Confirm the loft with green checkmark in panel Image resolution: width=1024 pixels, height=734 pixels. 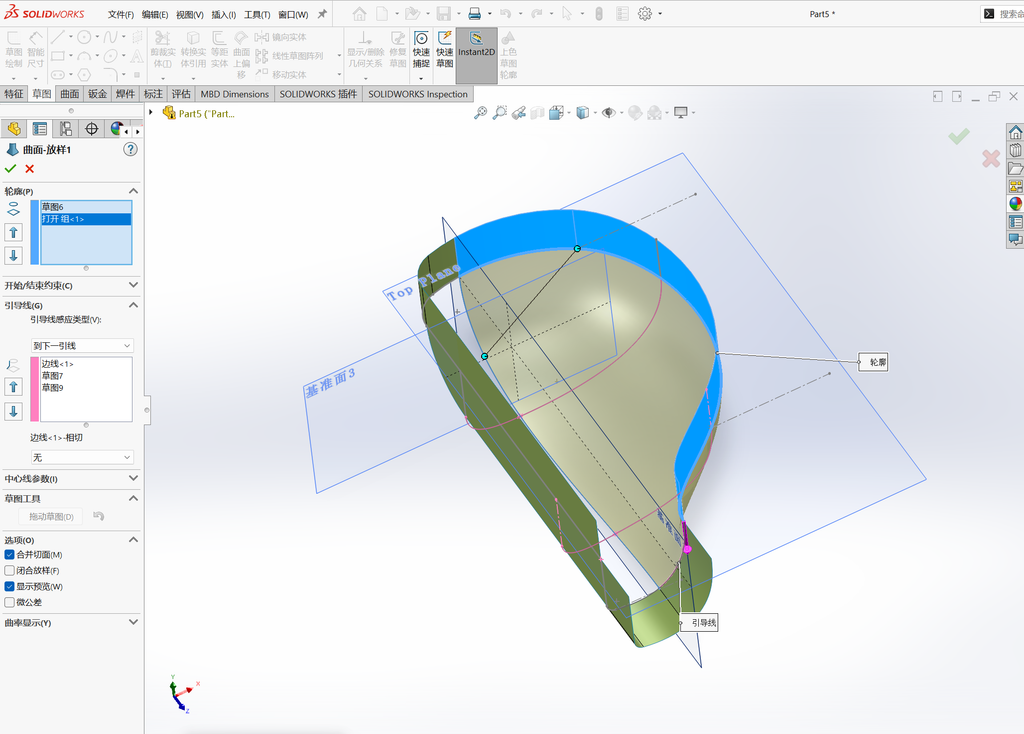tap(10, 168)
